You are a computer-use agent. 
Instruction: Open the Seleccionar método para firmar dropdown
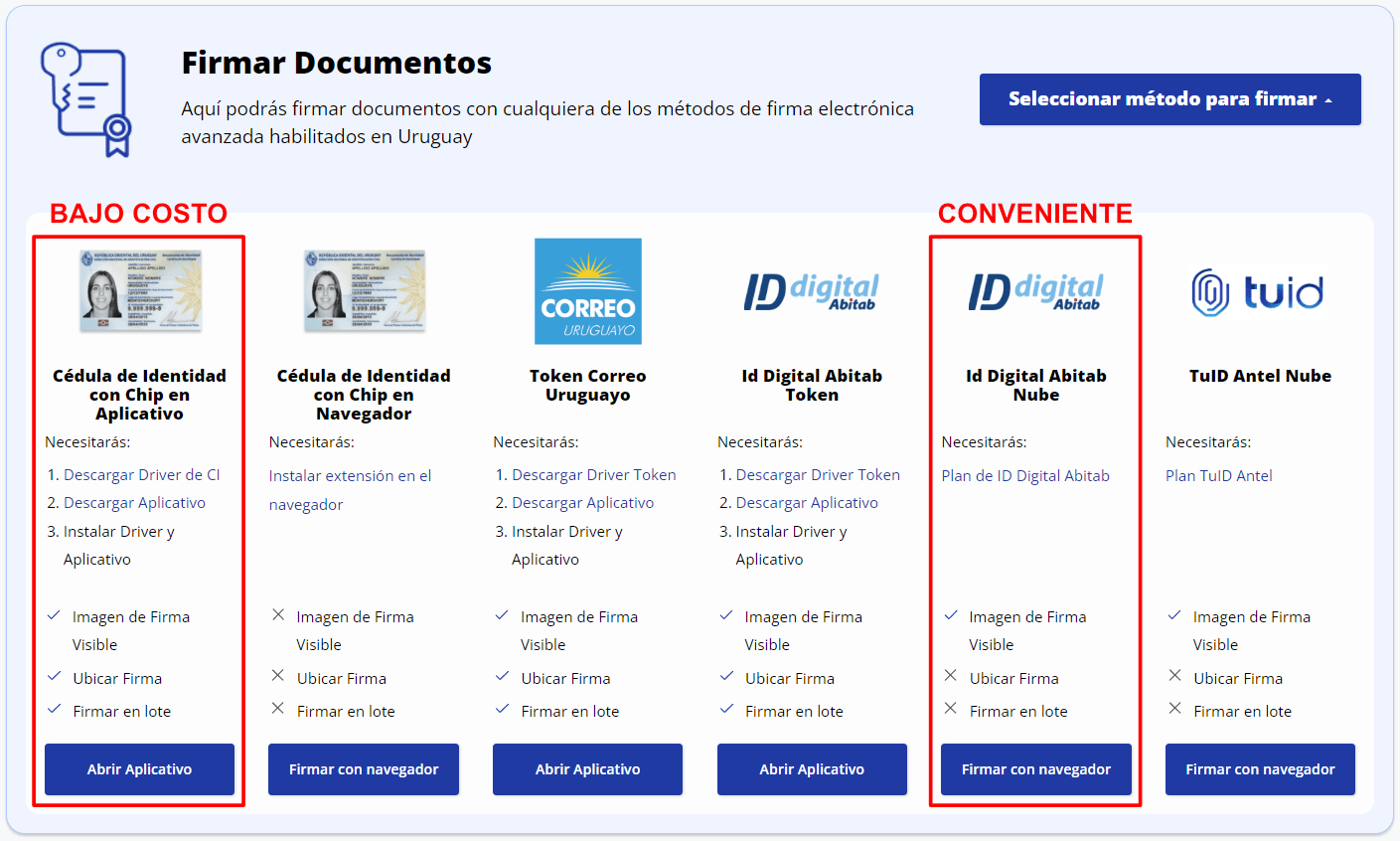[x=1169, y=99]
